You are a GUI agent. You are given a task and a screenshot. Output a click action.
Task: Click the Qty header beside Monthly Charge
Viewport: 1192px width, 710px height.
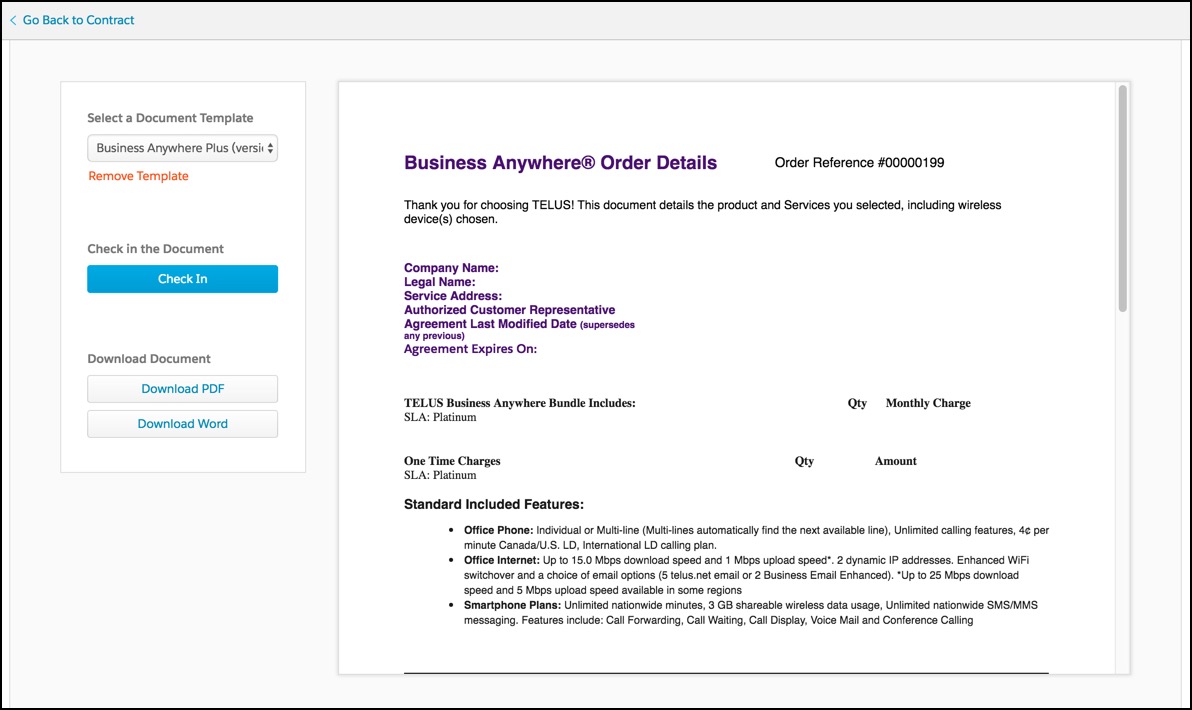pos(857,403)
